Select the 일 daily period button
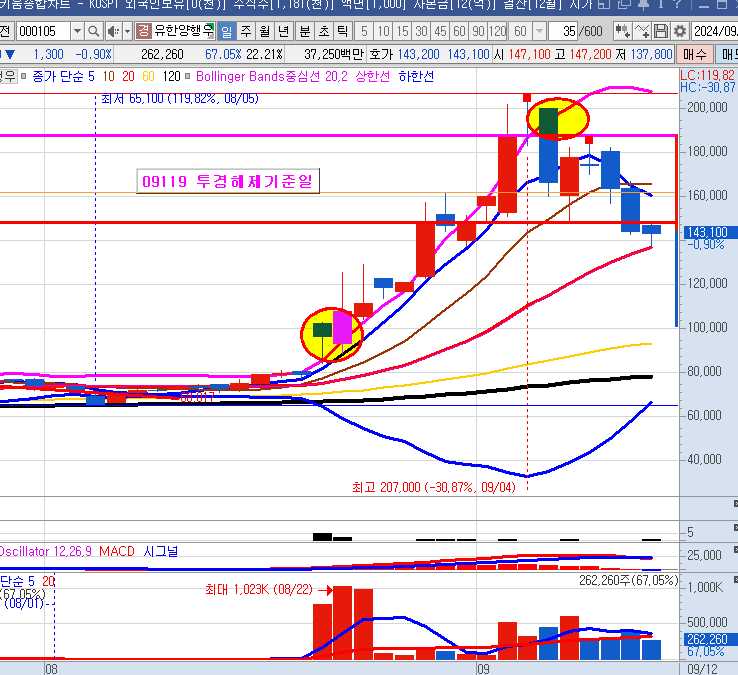 [226, 31]
